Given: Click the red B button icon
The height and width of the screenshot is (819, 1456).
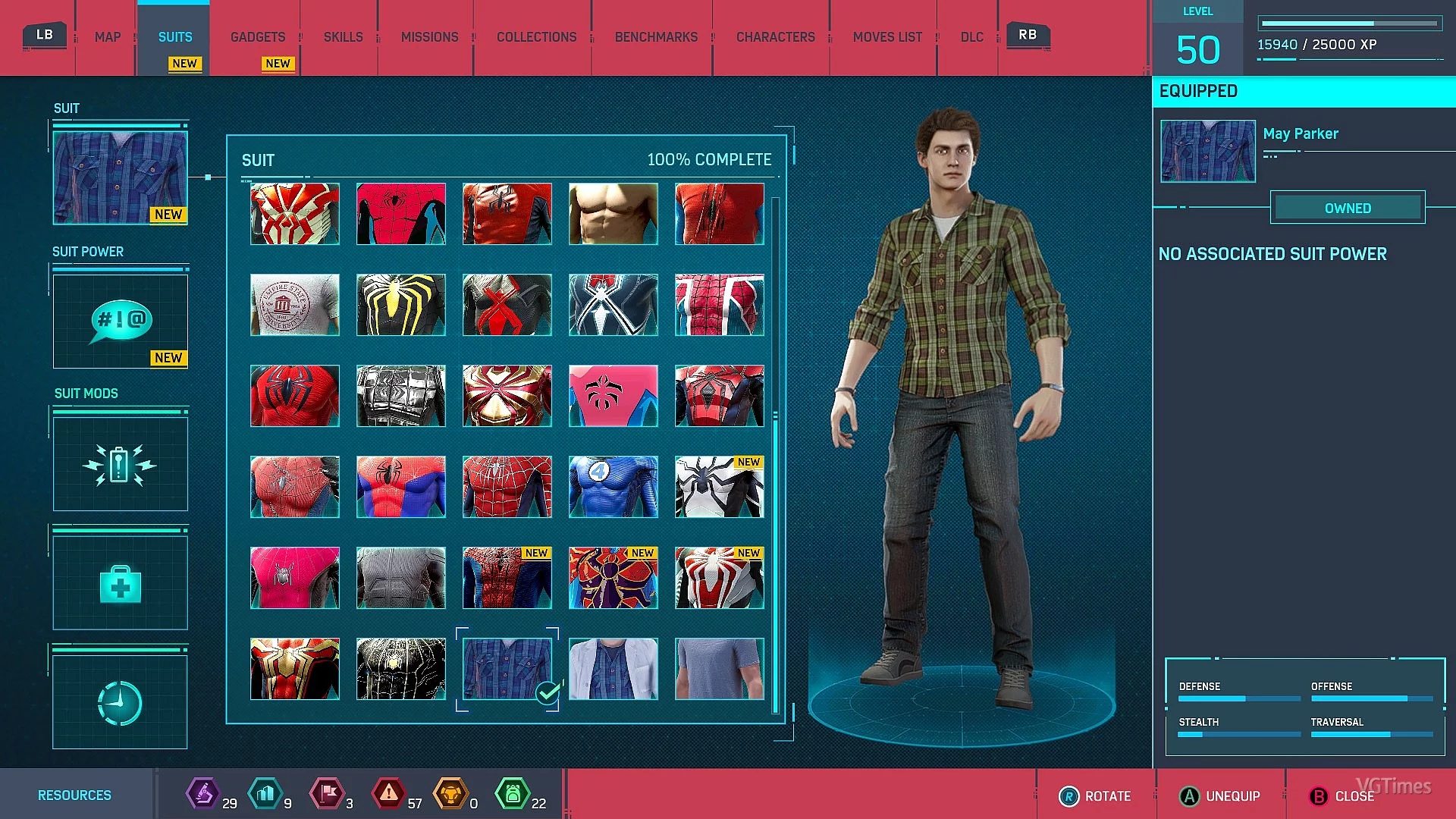Looking at the screenshot, I should 1319,796.
